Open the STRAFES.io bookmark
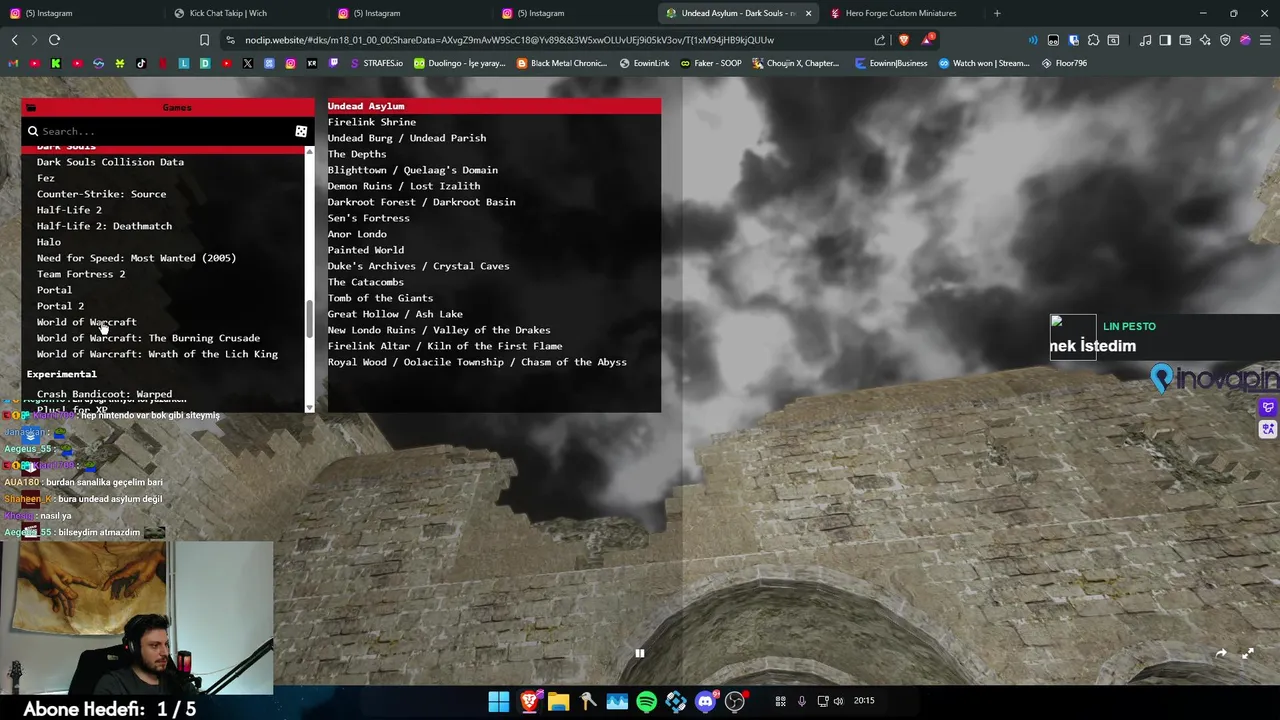The width and height of the screenshot is (1280, 720). pos(376,63)
